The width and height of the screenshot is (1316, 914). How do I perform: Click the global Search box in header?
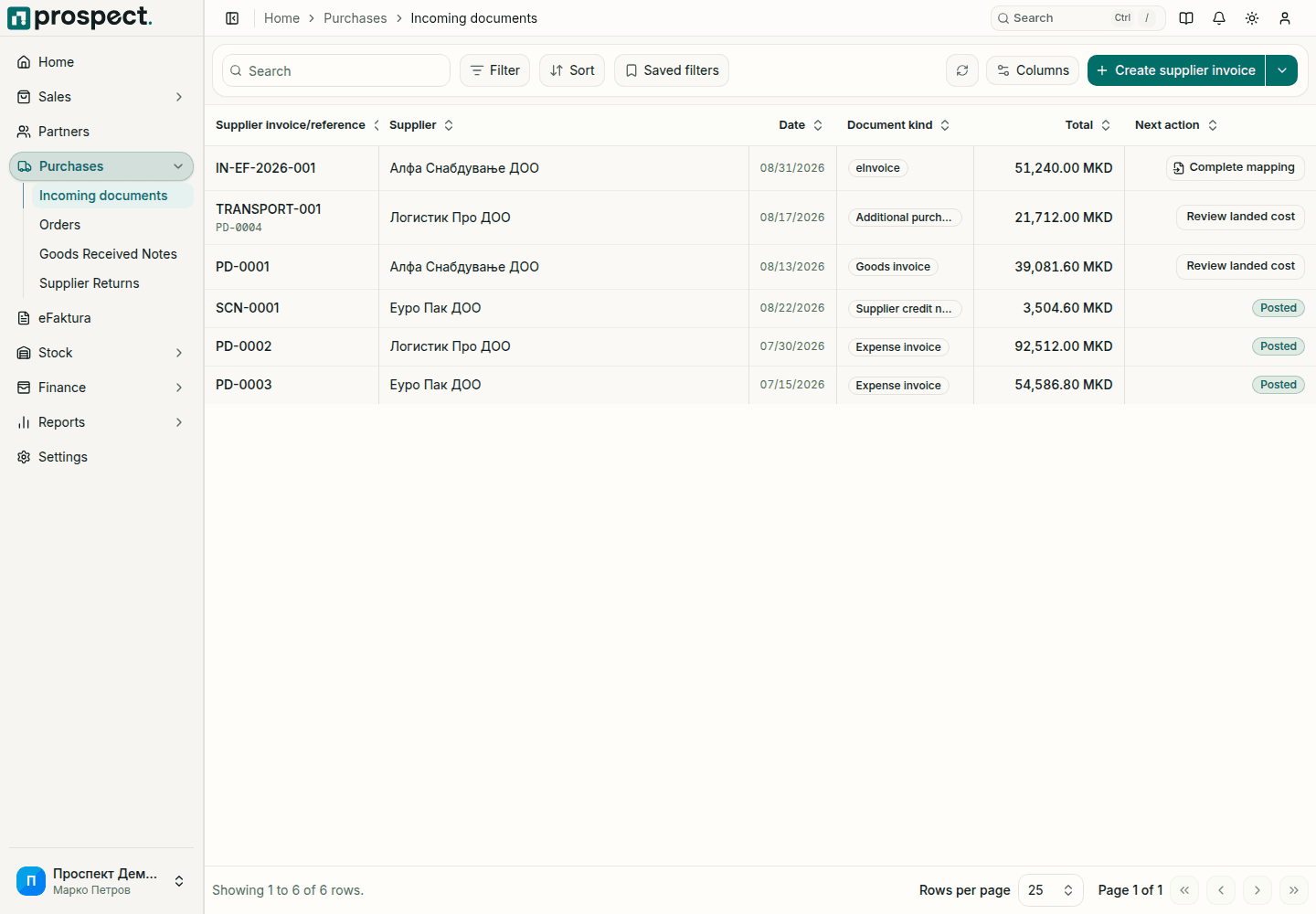pyautogui.click(x=1078, y=18)
